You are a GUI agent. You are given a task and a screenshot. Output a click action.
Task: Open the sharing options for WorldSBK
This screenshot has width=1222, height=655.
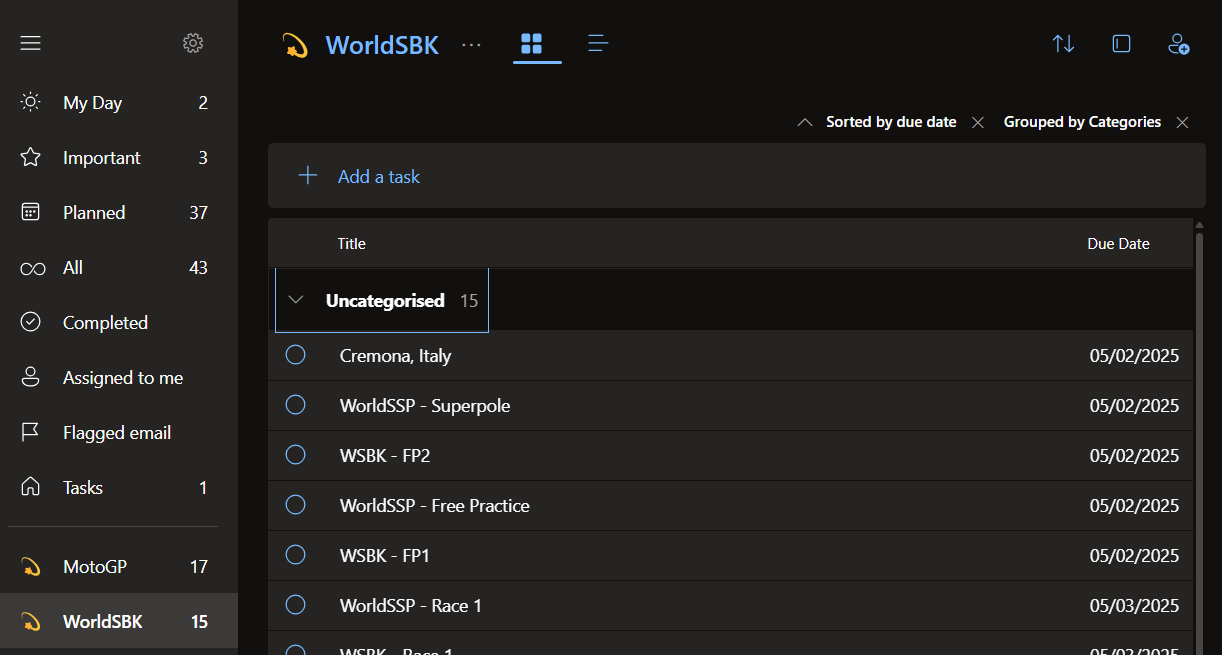[1178, 43]
